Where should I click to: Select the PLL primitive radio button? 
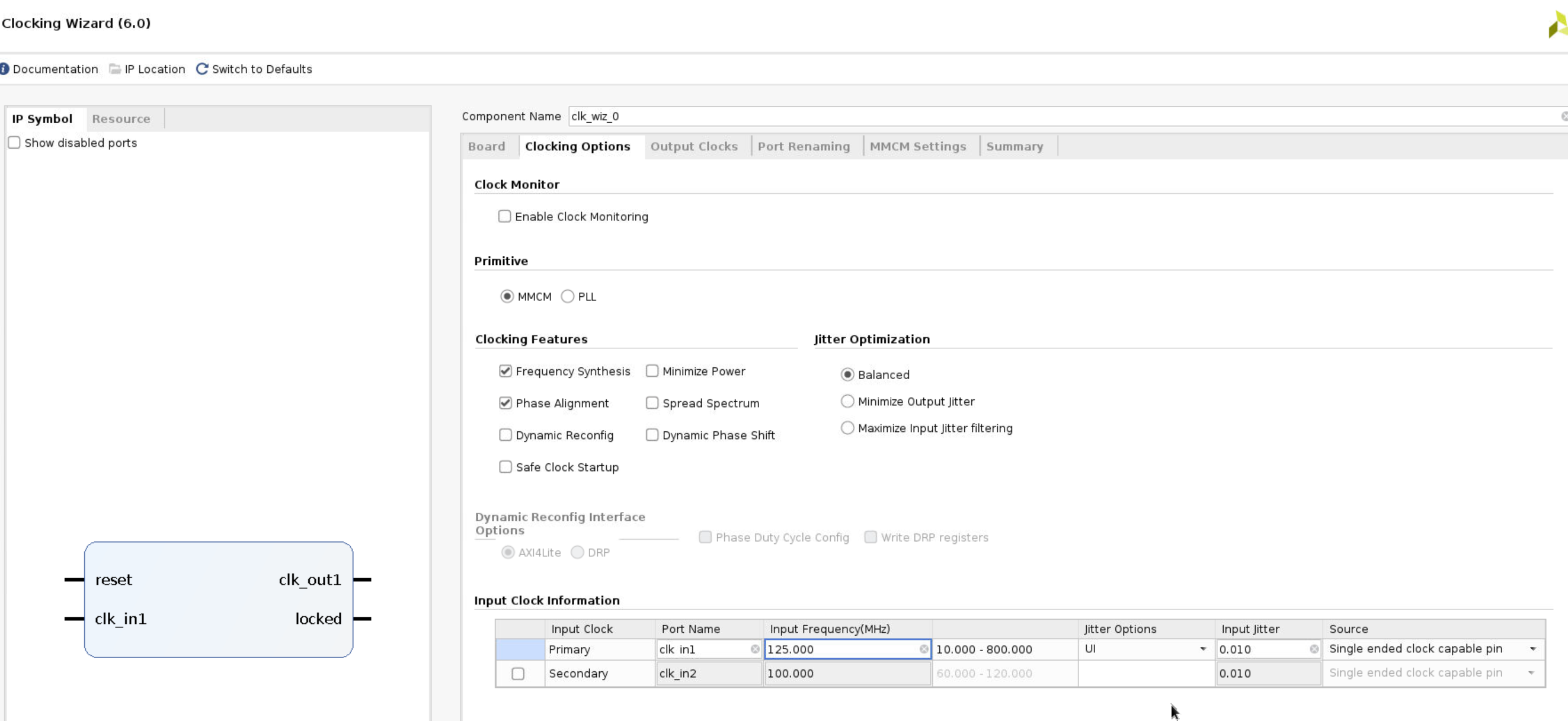pos(567,296)
